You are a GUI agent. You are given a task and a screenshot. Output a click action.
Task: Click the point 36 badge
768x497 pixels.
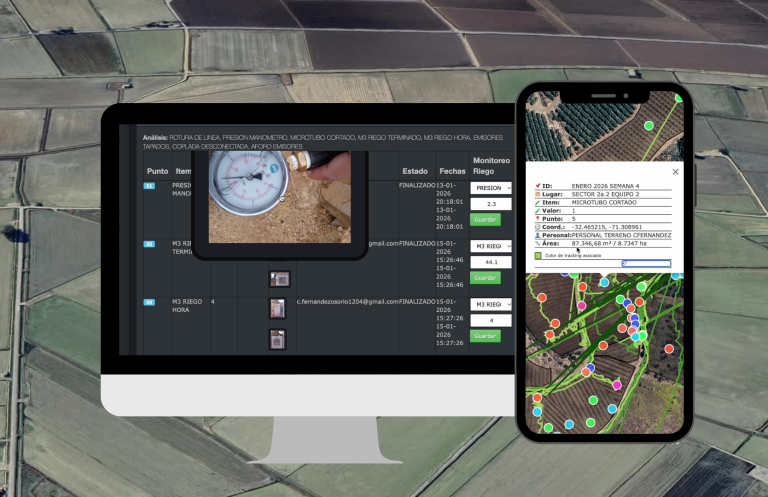pyautogui.click(x=149, y=301)
